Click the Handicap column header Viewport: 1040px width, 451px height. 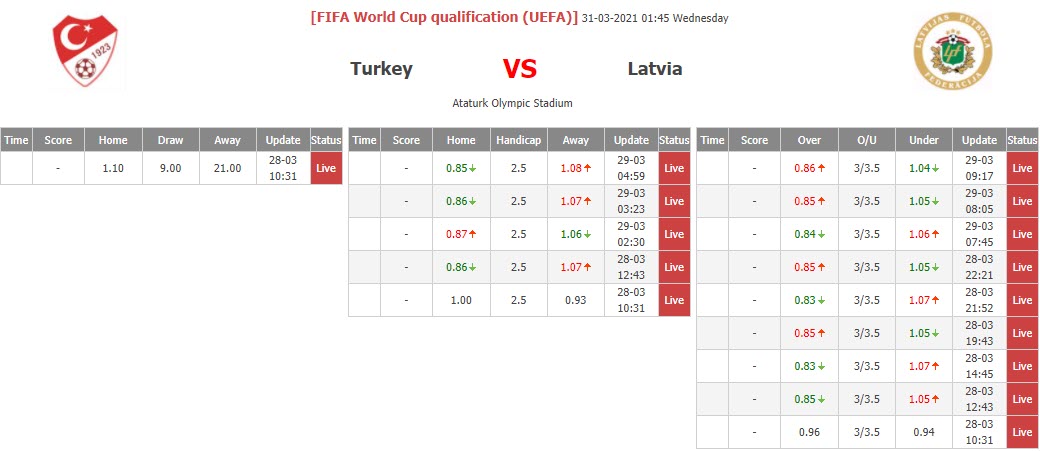pyautogui.click(x=518, y=140)
